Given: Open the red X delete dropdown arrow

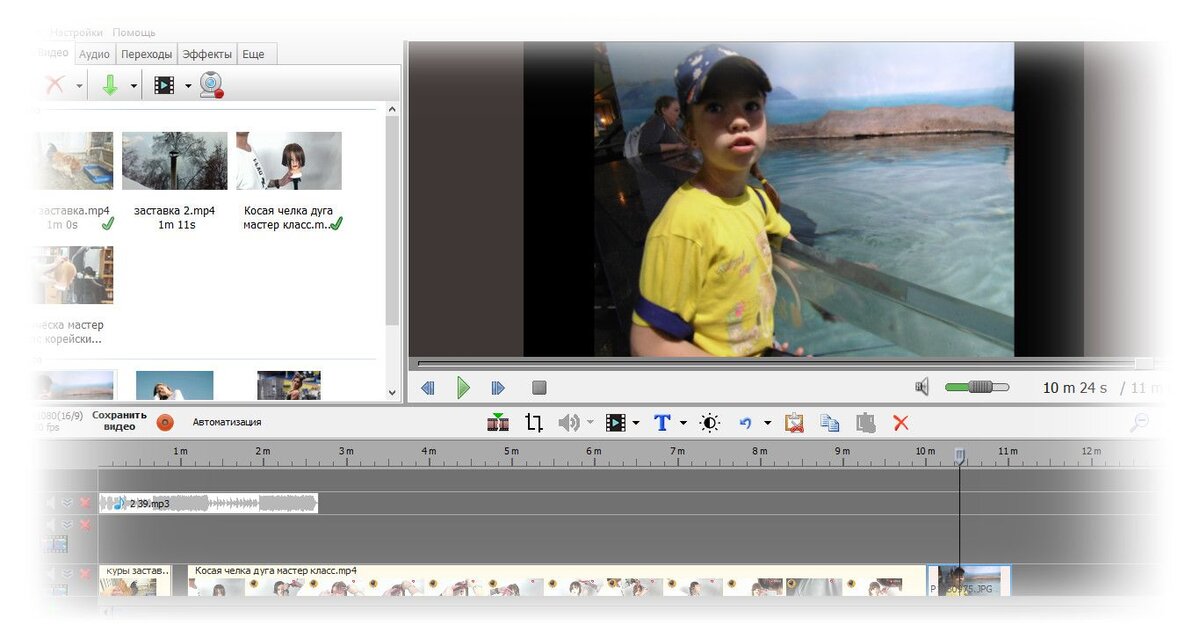Looking at the screenshot, I should 80,86.
